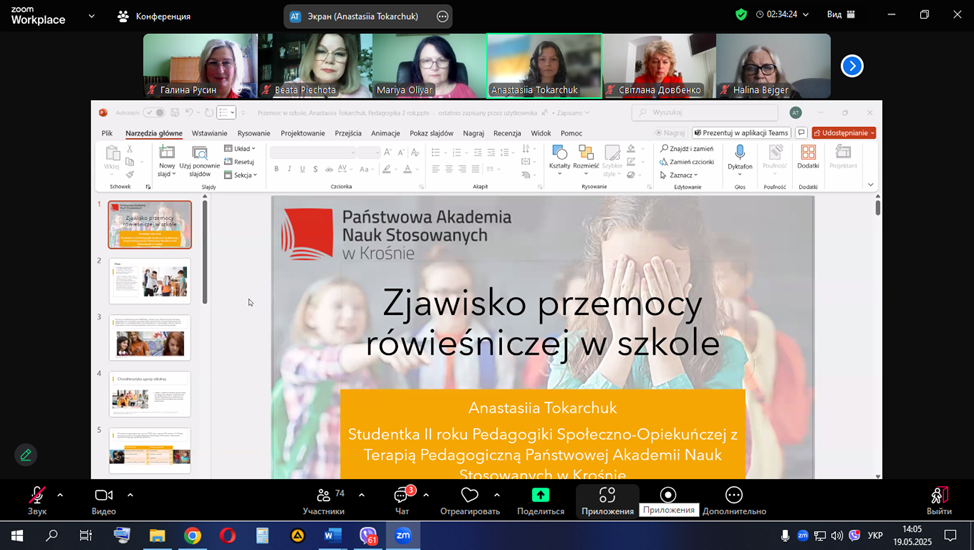The width and height of the screenshot is (974, 550).
Task: Open the Приложения apps button
Action: click(607, 497)
